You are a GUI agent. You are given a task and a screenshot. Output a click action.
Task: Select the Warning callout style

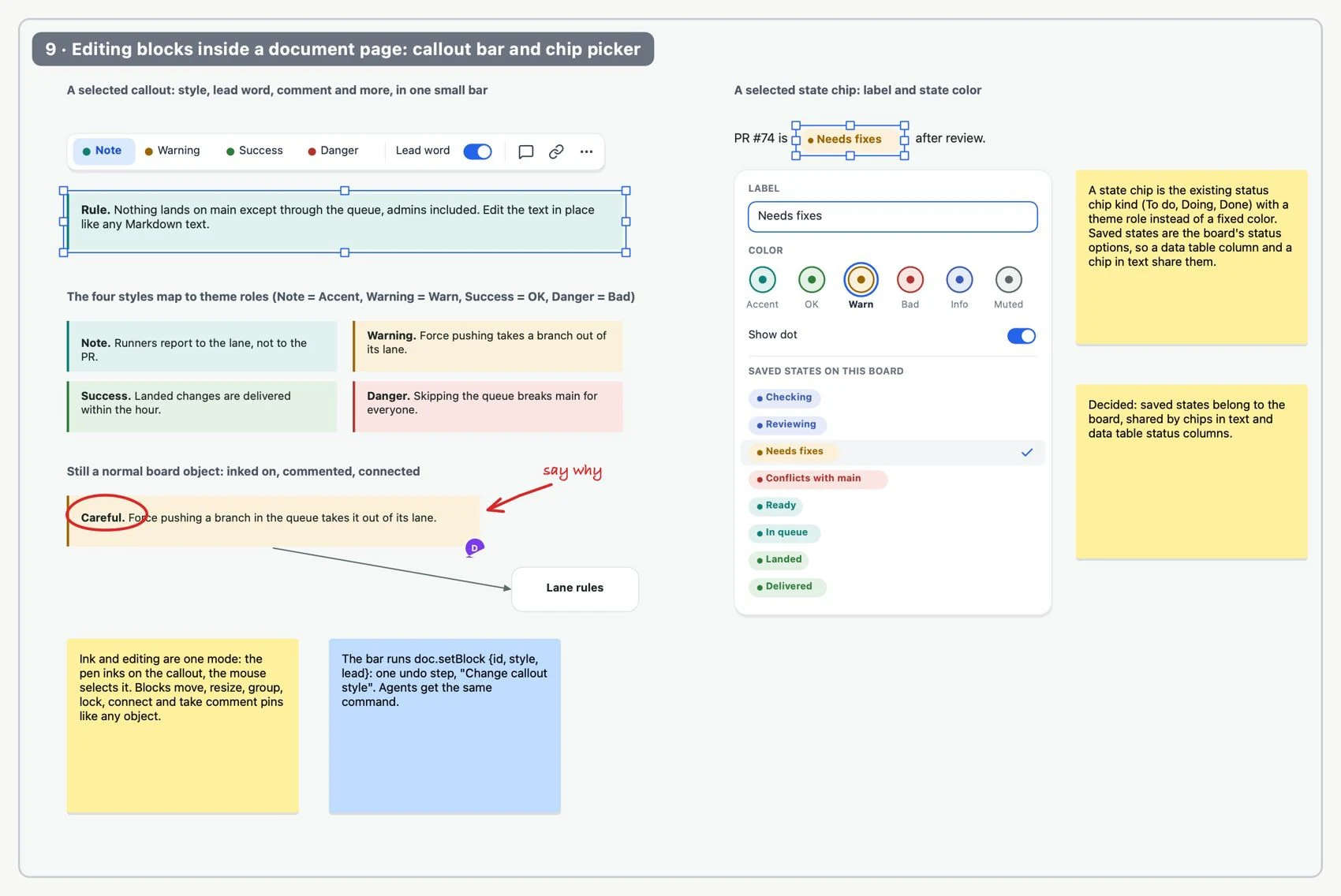(173, 151)
